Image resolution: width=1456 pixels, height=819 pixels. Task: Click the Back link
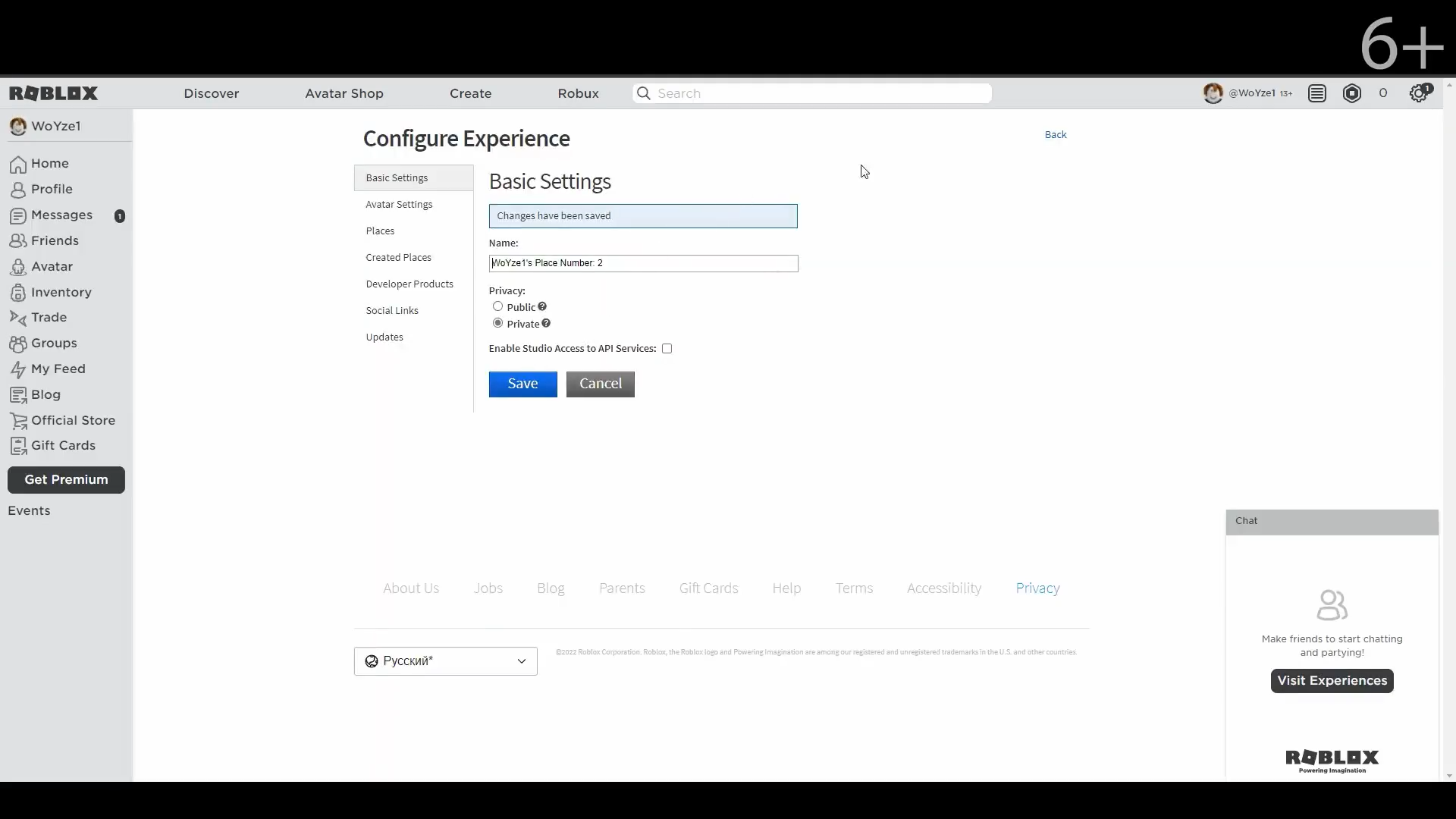(1056, 135)
